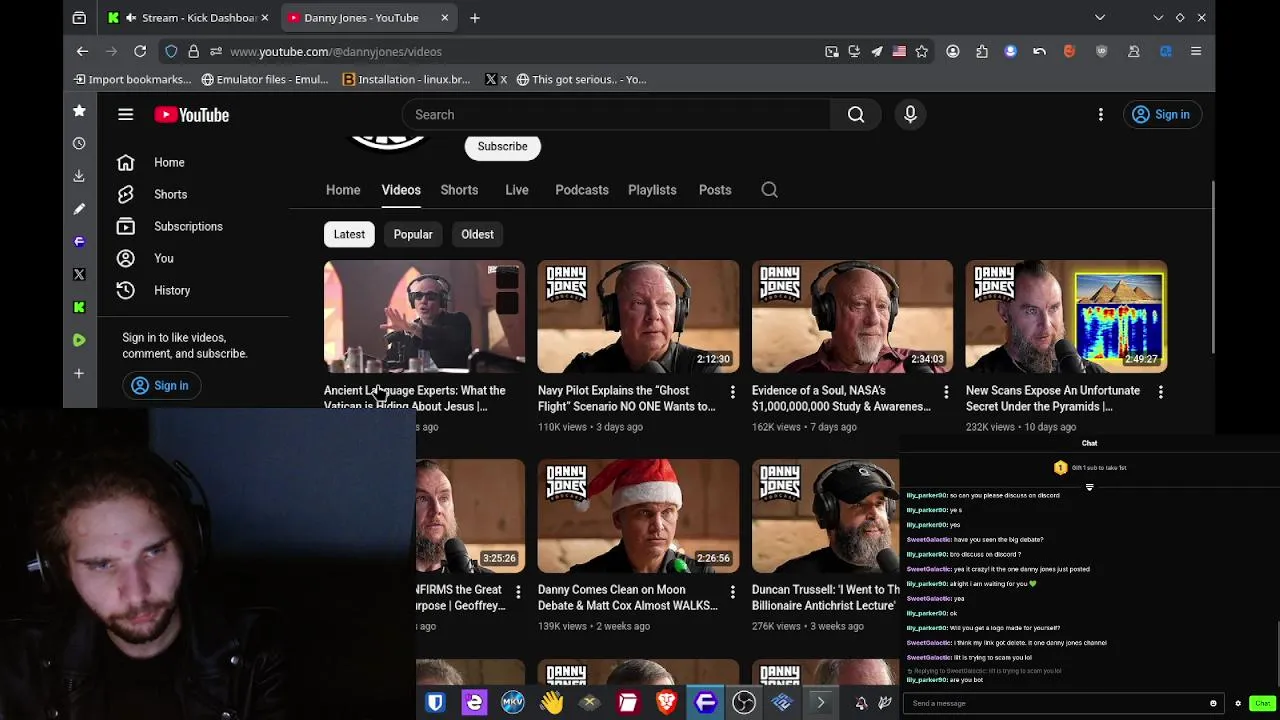Launch Bitwarden from the taskbar

point(435,703)
